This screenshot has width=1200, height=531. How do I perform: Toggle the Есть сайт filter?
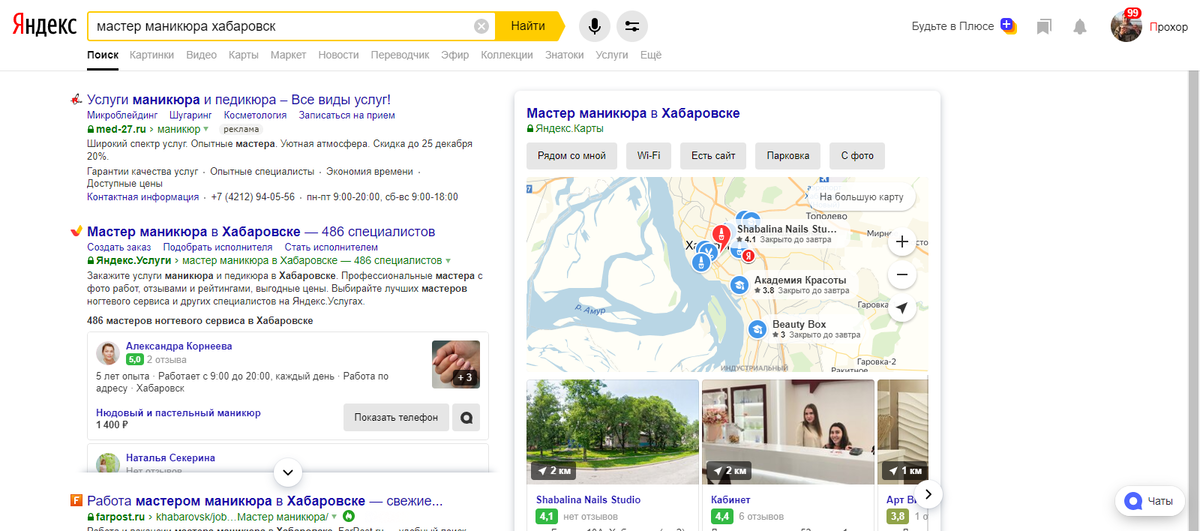pyautogui.click(x=713, y=156)
